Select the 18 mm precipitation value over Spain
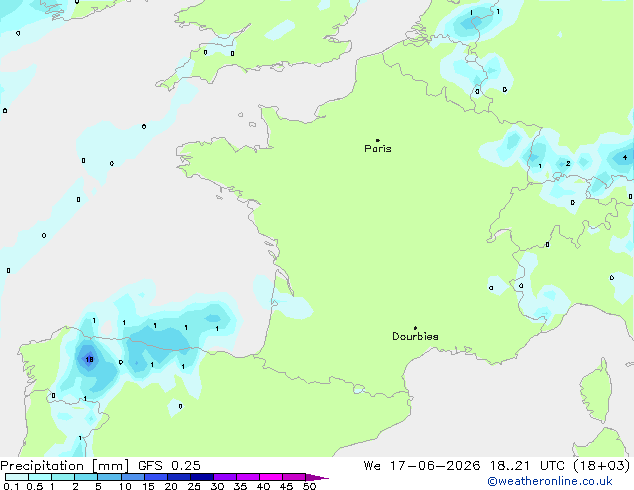Image resolution: width=634 pixels, height=490 pixels. pos(89,359)
